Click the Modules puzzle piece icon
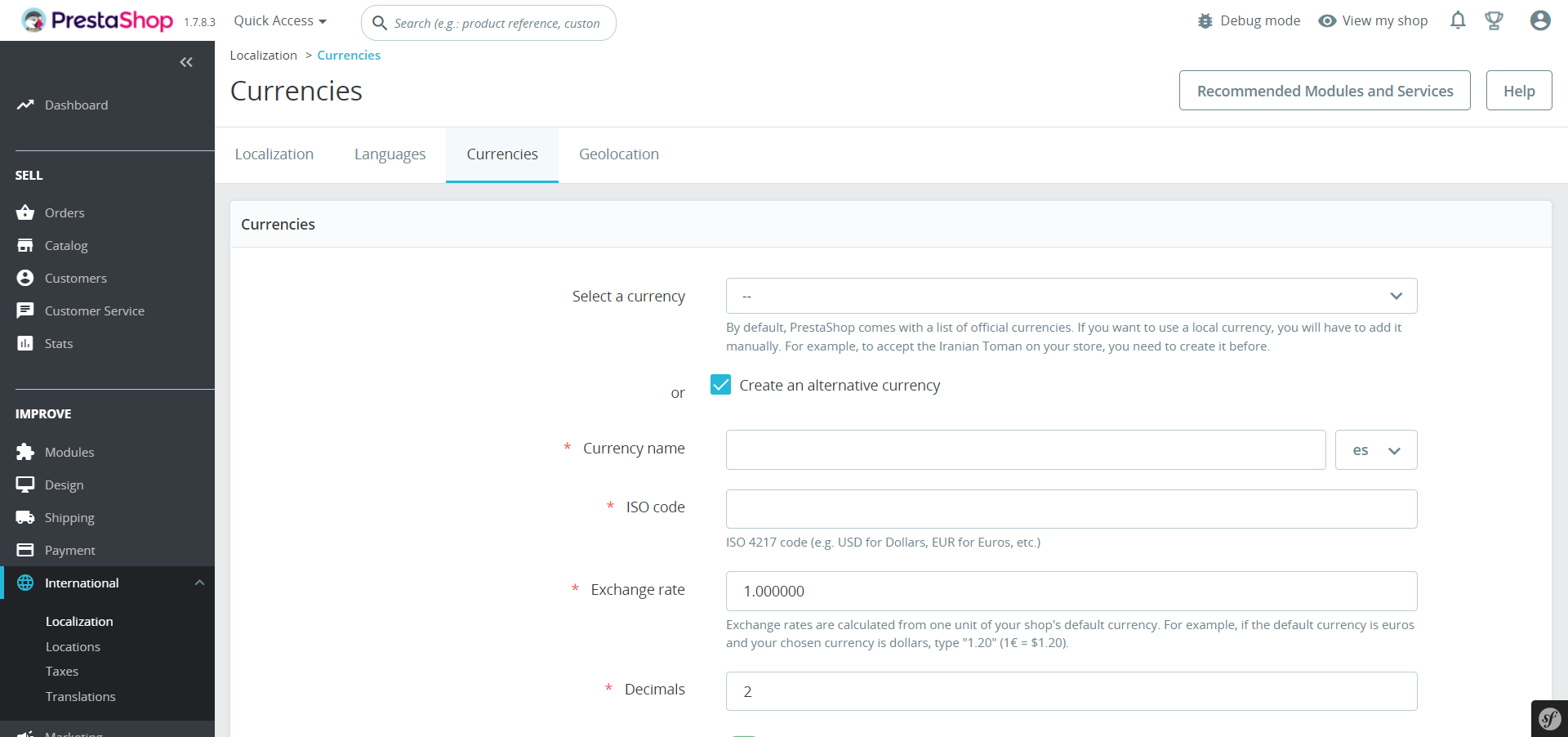Viewport: 1568px width, 737px height. pos(25,452)
